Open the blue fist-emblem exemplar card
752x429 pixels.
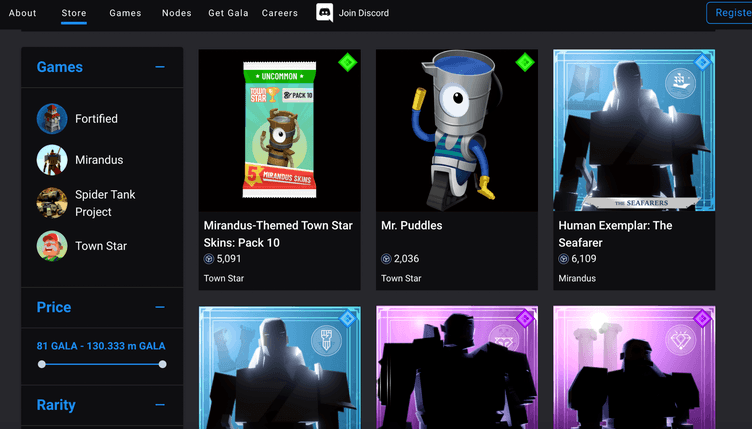click(x=280, y=368)
